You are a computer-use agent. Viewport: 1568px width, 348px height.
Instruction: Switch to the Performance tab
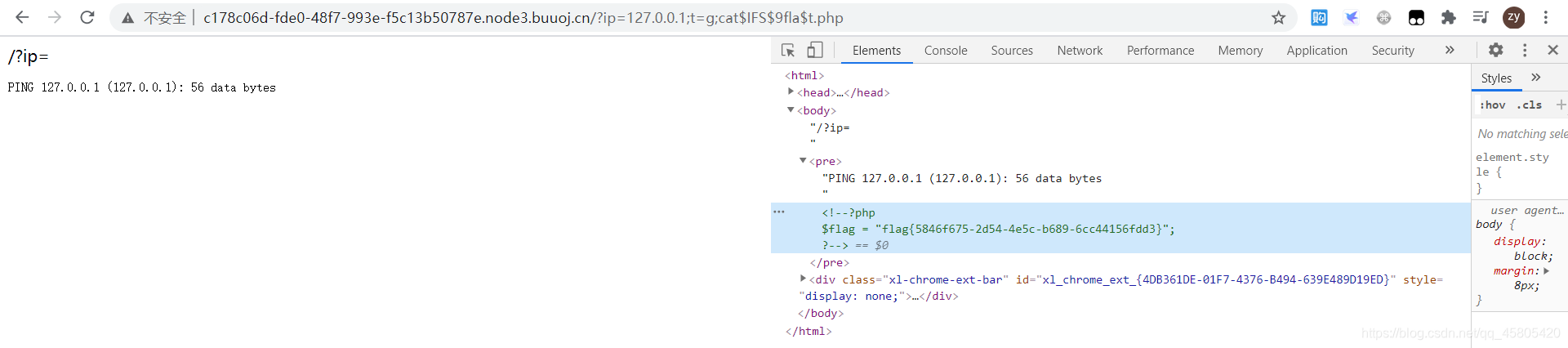point(1160,51)
